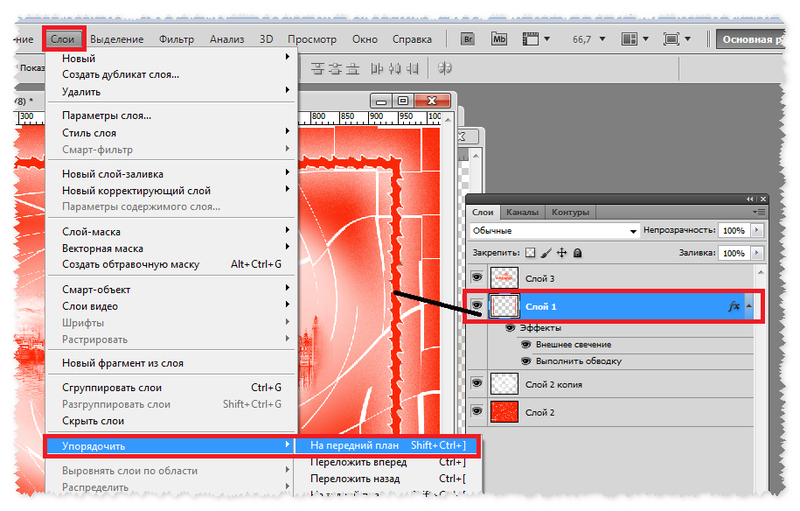Screen dimensions: 800x511
Task: Choose Сгруппировать слои menu item
Action: (x=171, y=388)
